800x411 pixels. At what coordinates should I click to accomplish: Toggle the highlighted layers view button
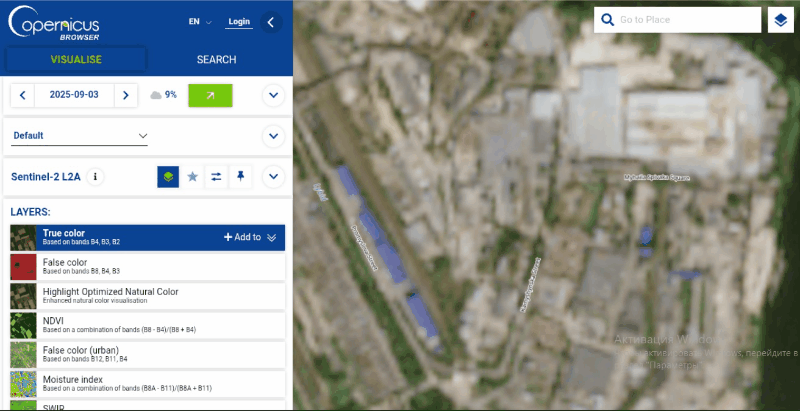(168, 177)
